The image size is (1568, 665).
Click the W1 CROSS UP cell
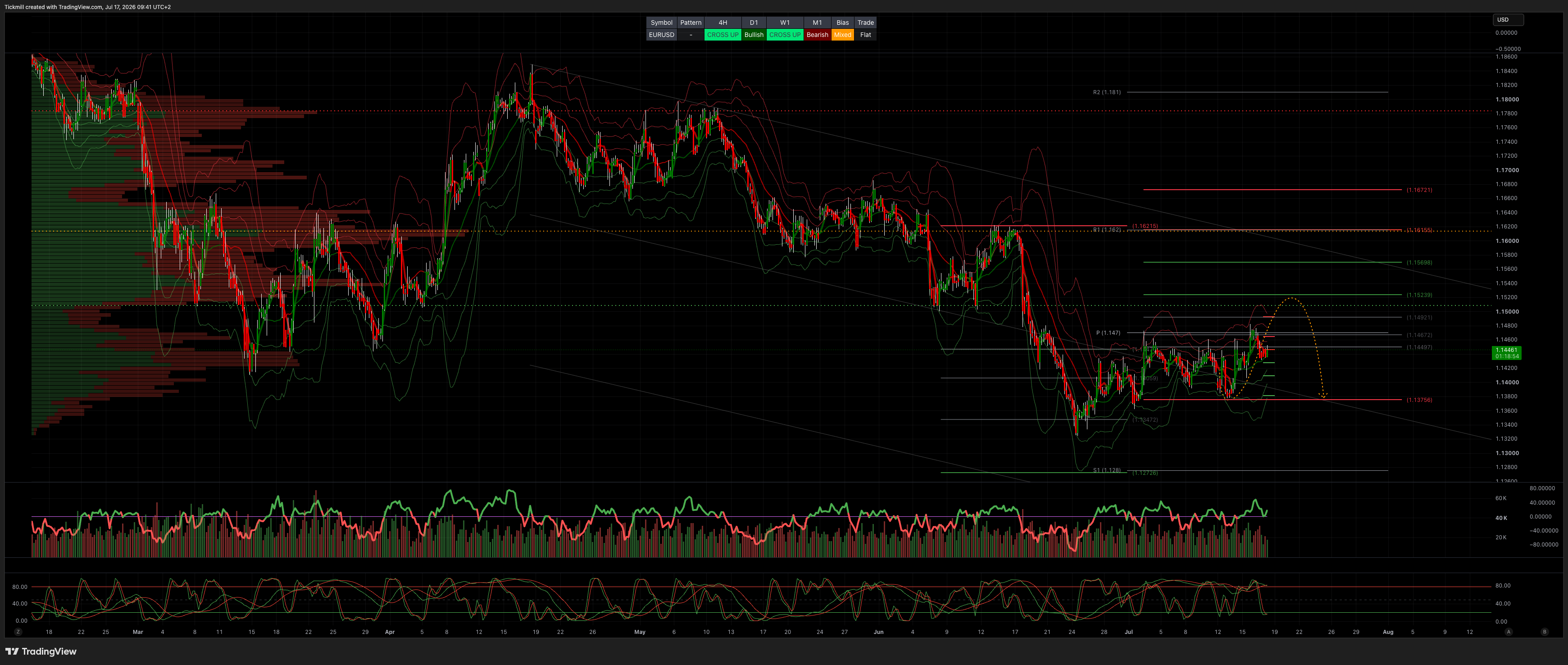(785, 35)
